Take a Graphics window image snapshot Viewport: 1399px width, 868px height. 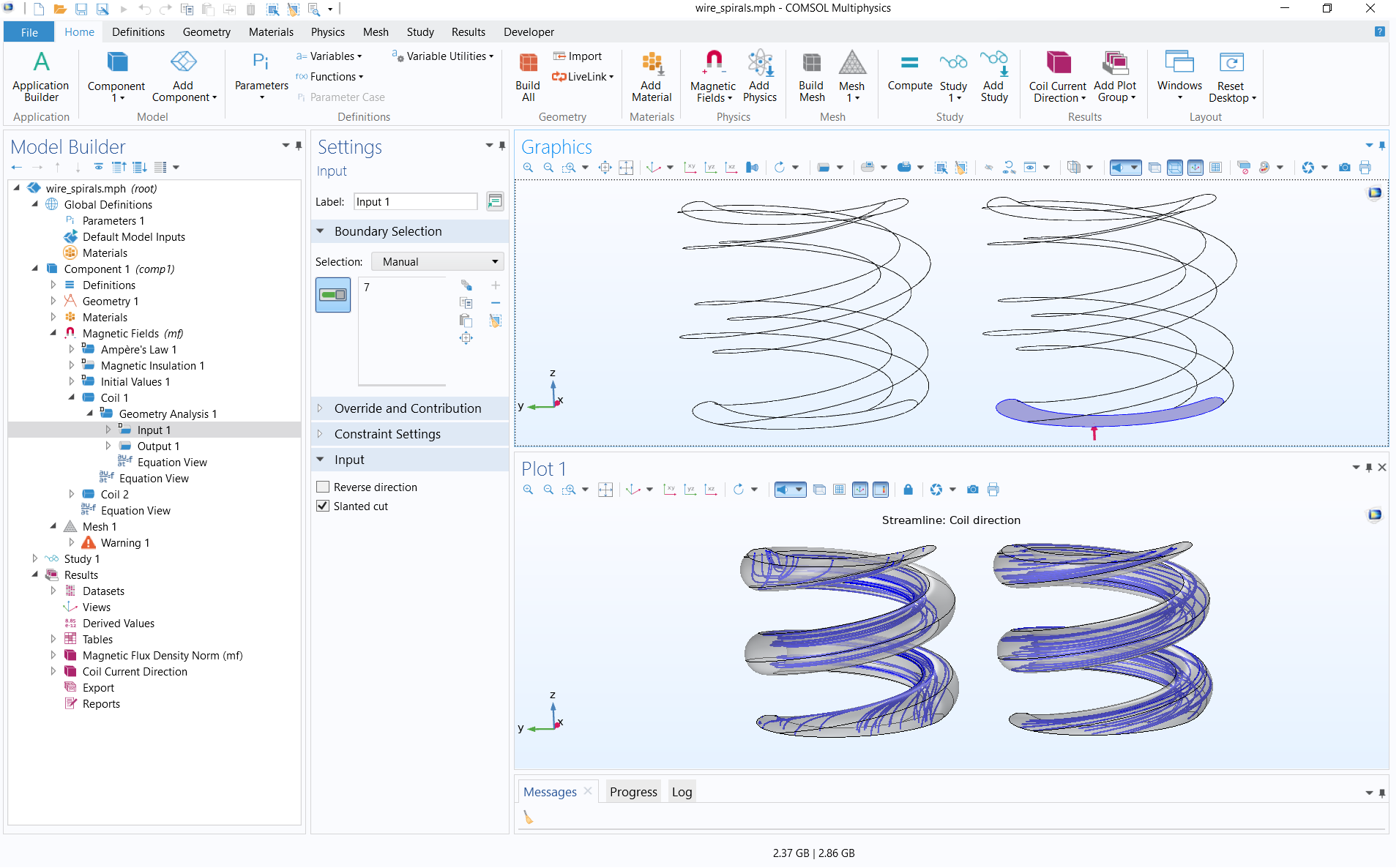1344,168
